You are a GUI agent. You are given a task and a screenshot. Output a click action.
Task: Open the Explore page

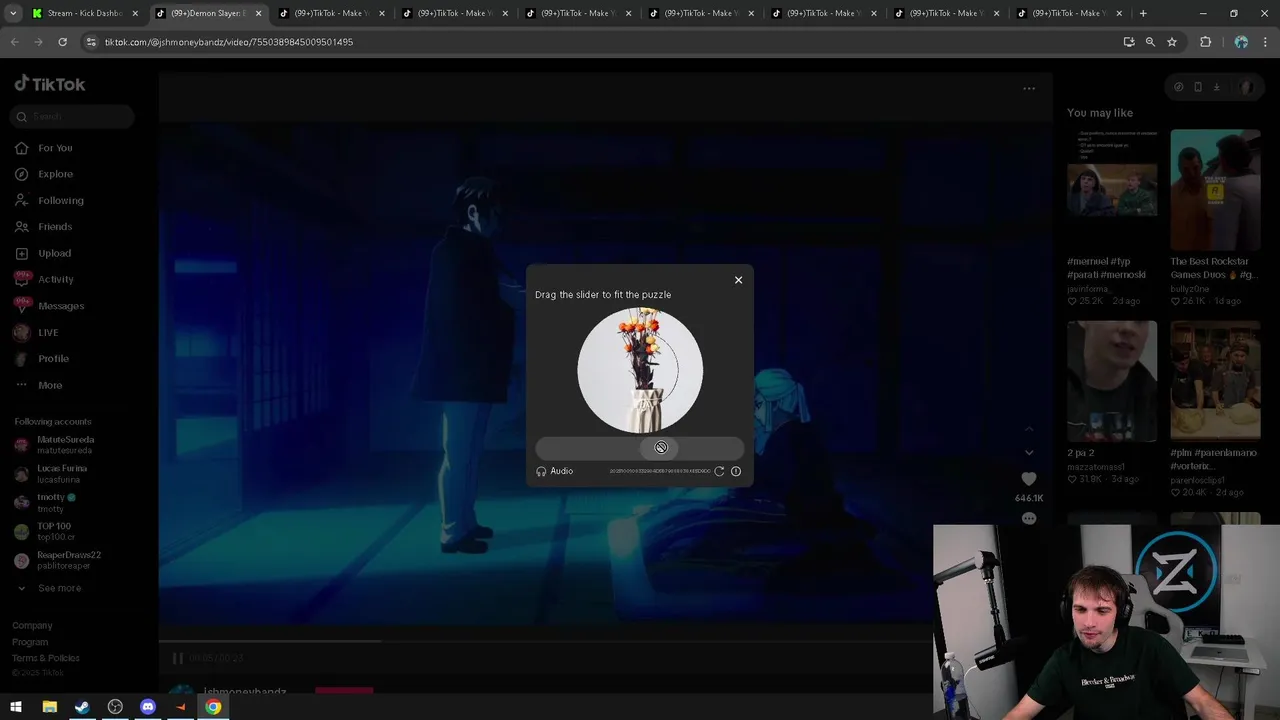click(55, 174)
